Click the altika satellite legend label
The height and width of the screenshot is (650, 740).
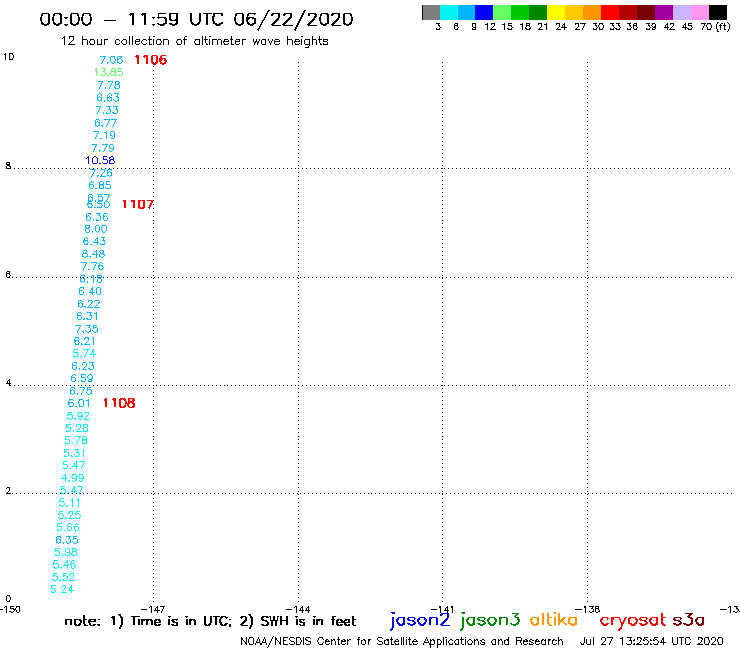tap(554, 620)
